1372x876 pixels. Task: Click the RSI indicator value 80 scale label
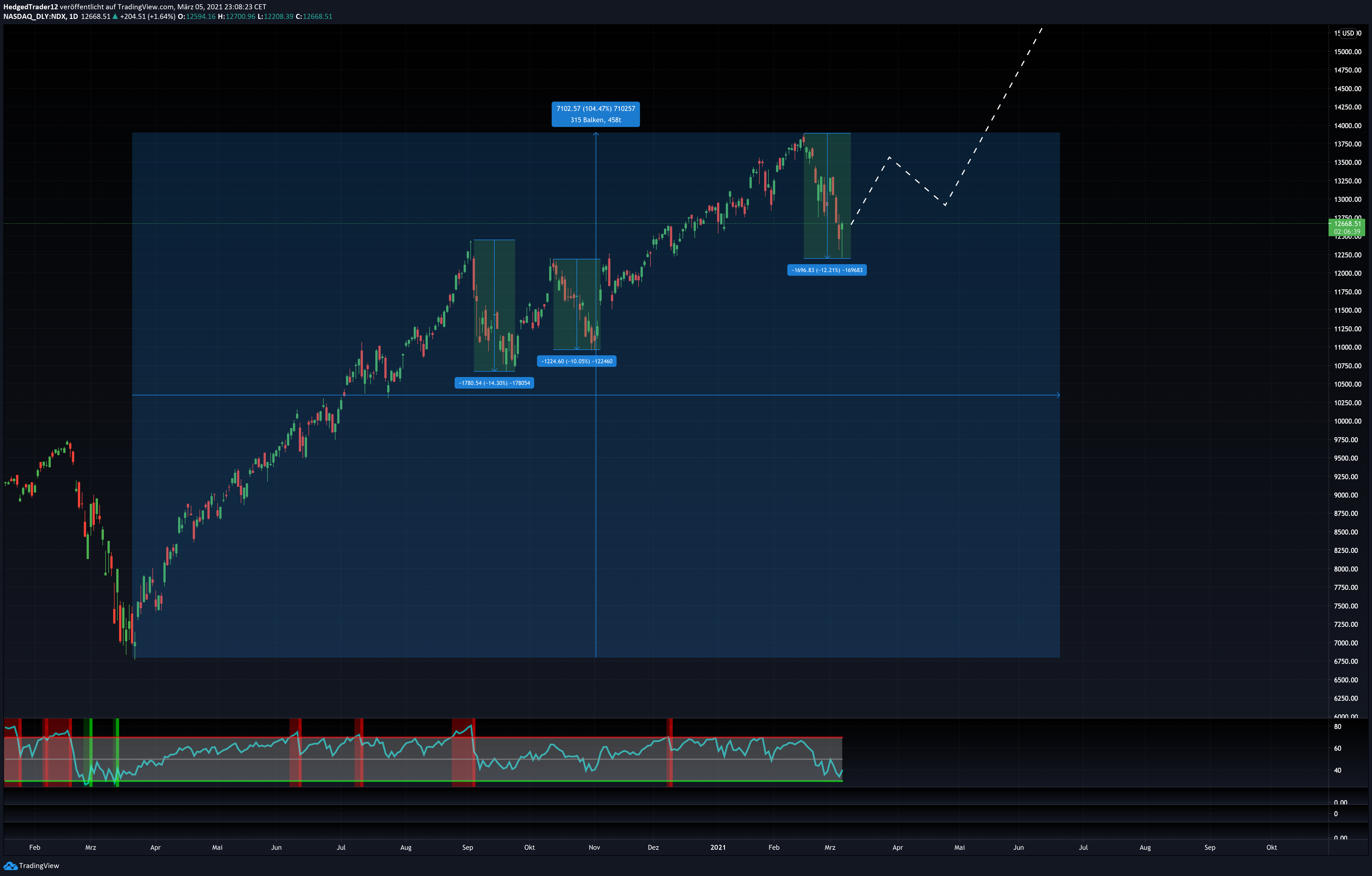[1337, 727]
